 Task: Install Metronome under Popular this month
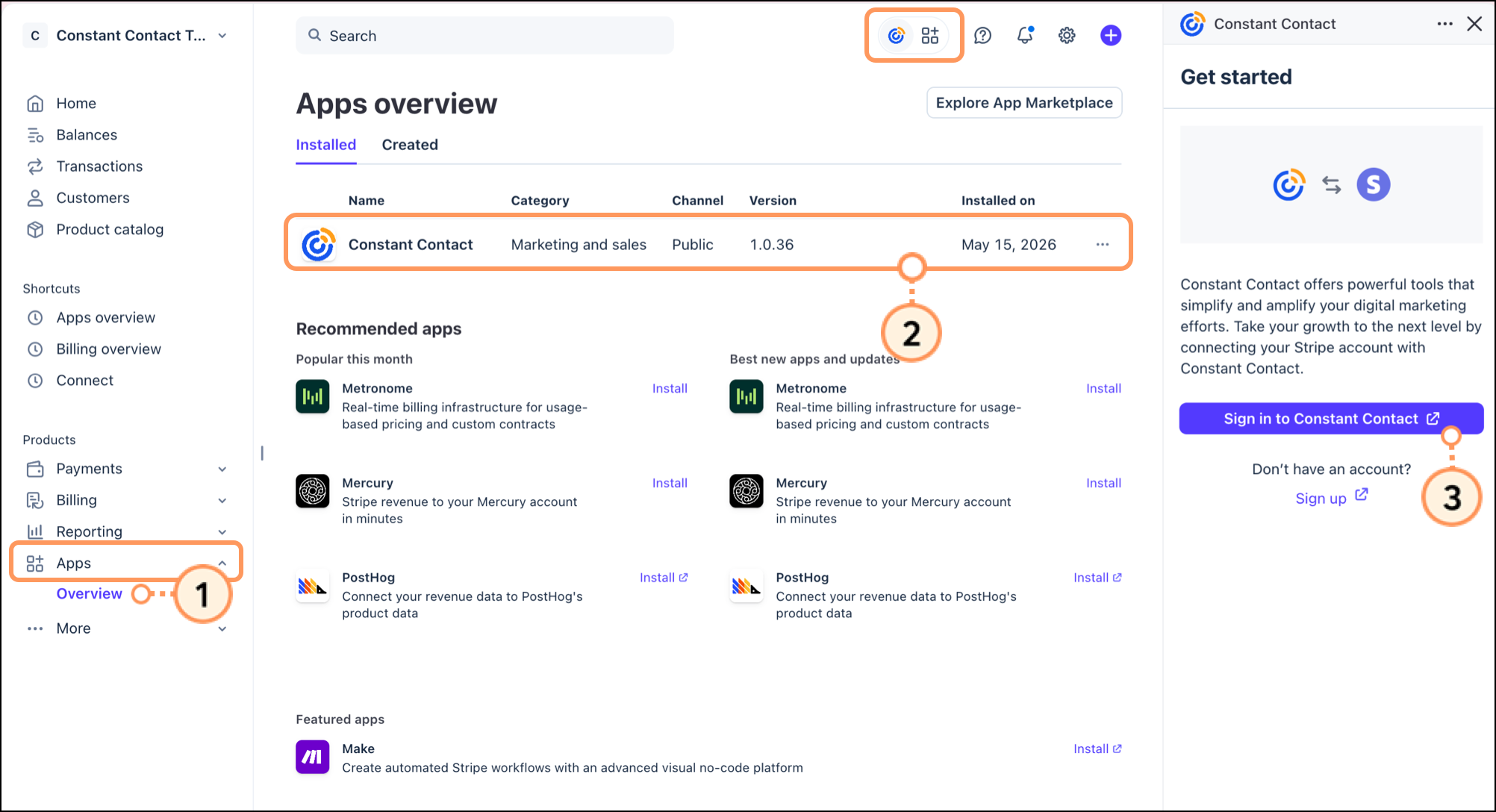pos(670,388)
